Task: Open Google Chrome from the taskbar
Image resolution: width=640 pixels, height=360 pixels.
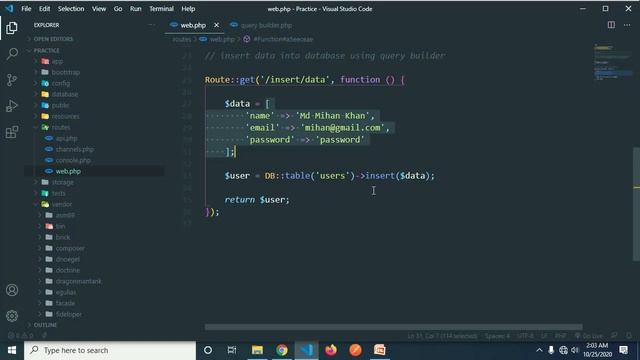Action: 282,350
